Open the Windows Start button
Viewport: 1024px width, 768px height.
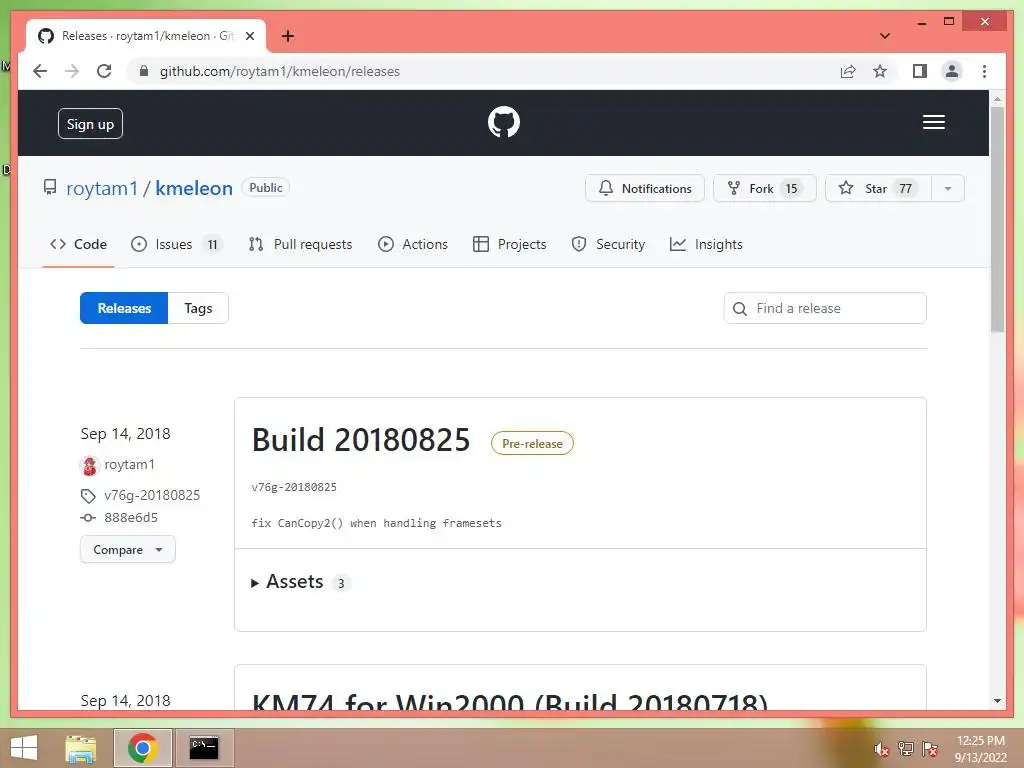[24, 748]
